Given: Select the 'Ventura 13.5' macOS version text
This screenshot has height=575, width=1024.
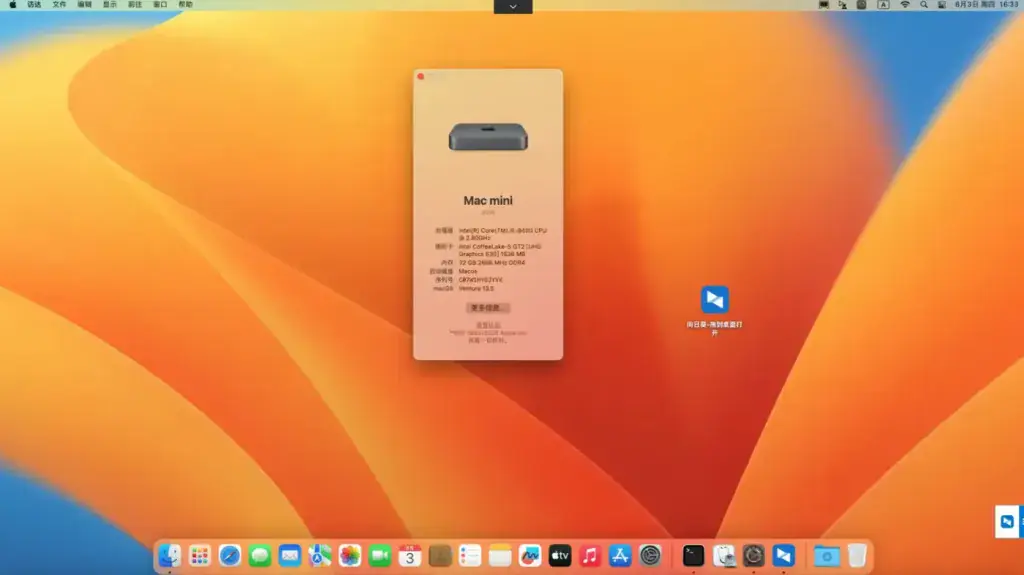Looking at the screenshot, I should pyautogui.click(x=476, y=288).
